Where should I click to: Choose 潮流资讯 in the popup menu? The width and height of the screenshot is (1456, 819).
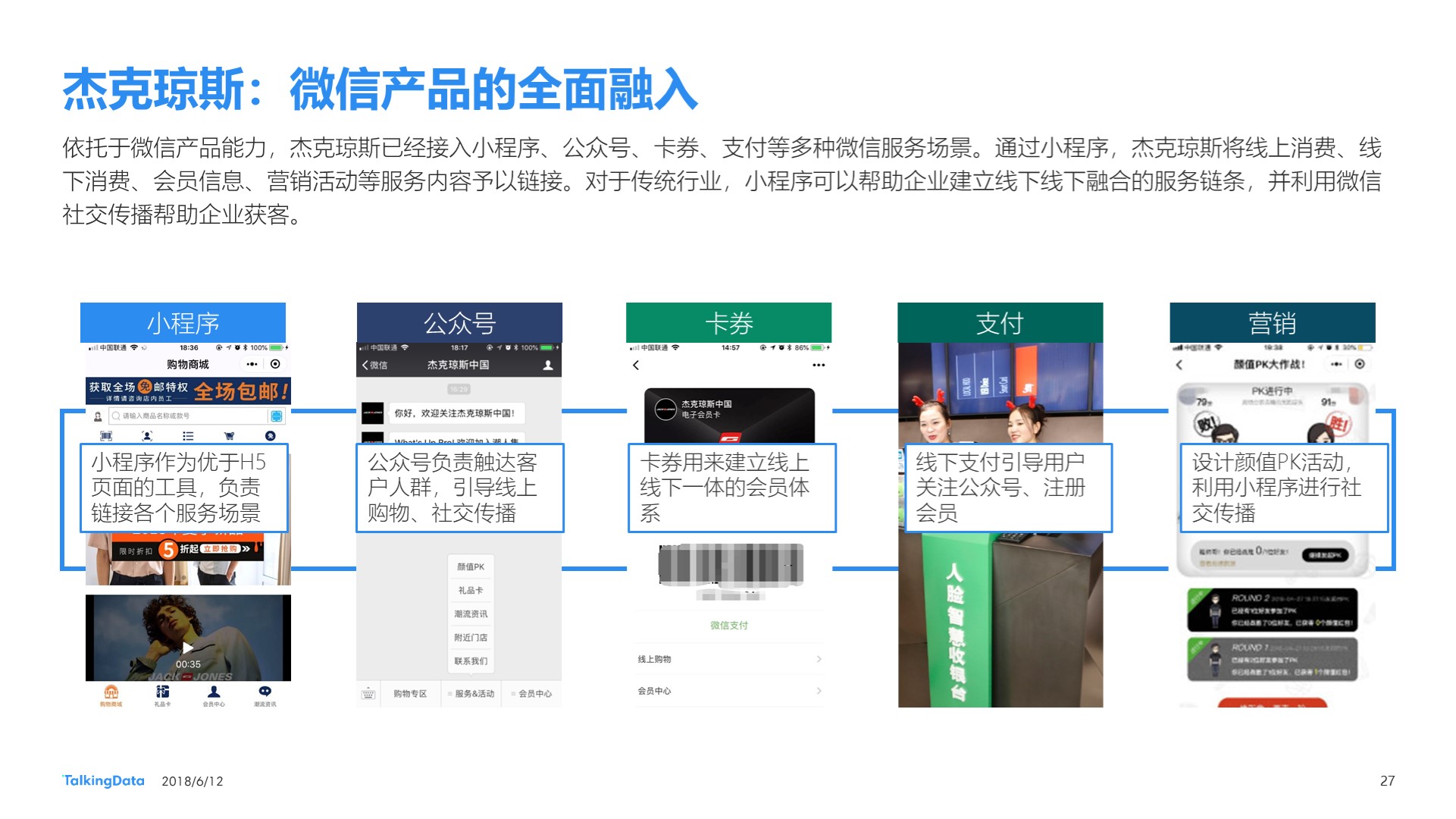(470, 613)
